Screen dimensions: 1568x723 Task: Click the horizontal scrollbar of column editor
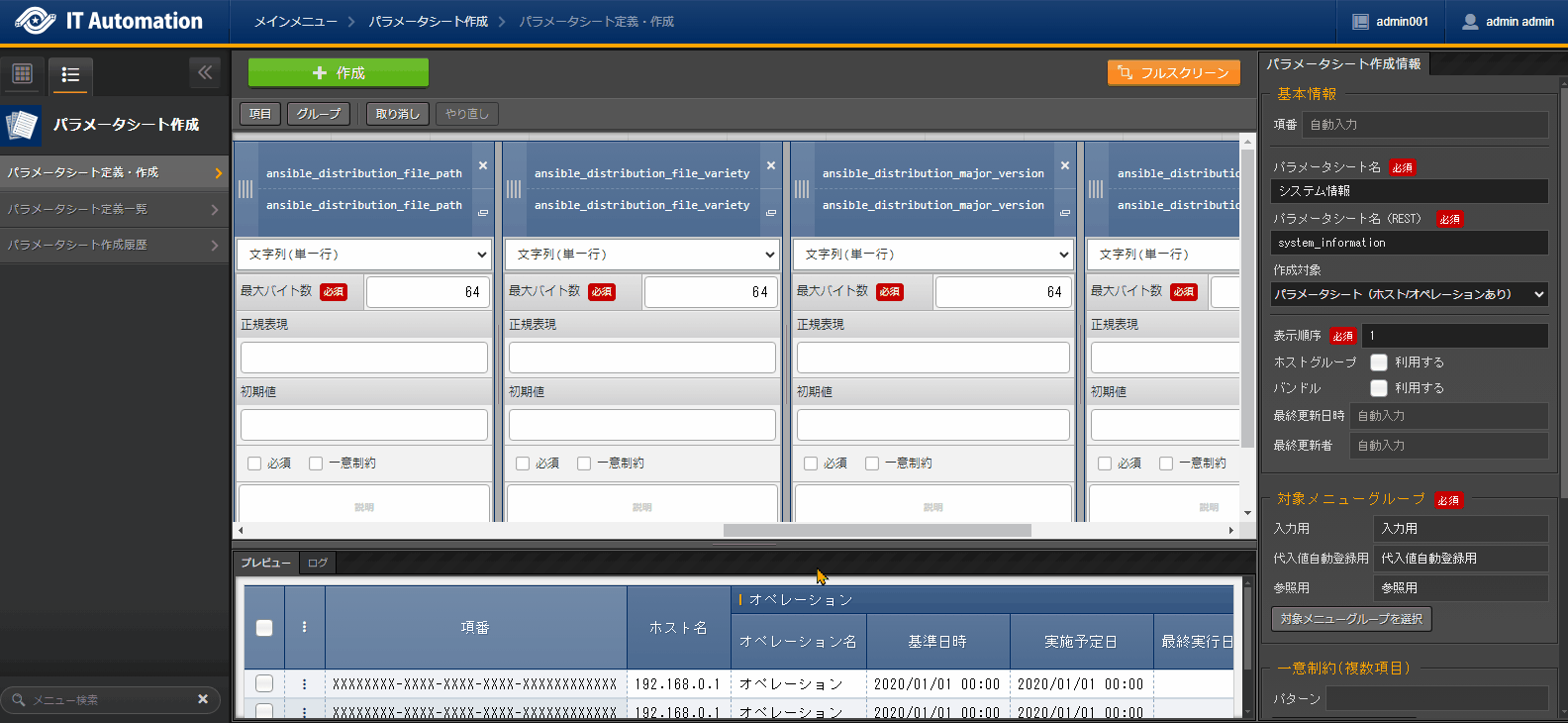click(877, 530)
